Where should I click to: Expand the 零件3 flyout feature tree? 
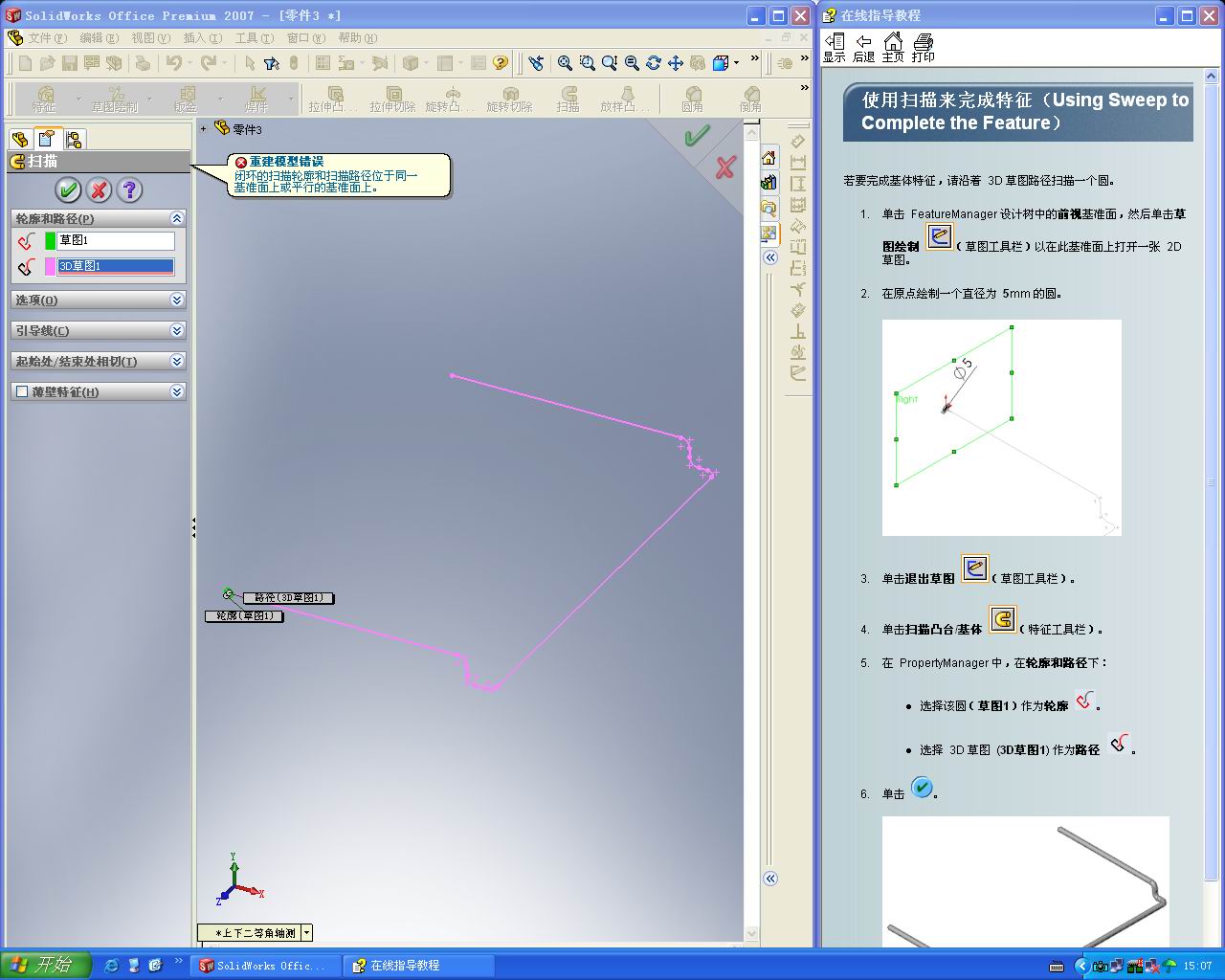click(x=204, y=129)
